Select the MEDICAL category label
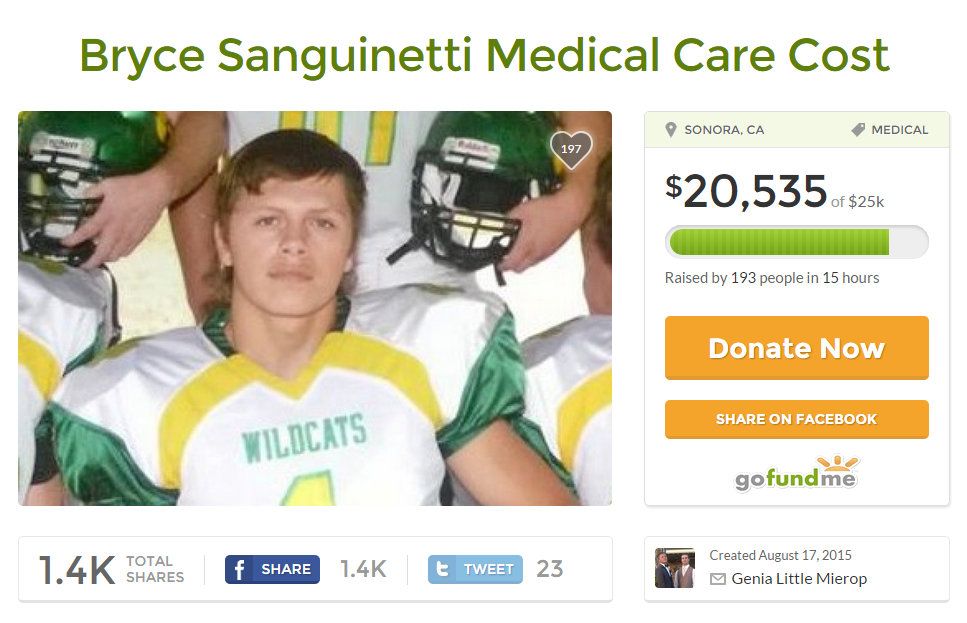This screenshot has width=967, height=623. click(x=899, y=130)
